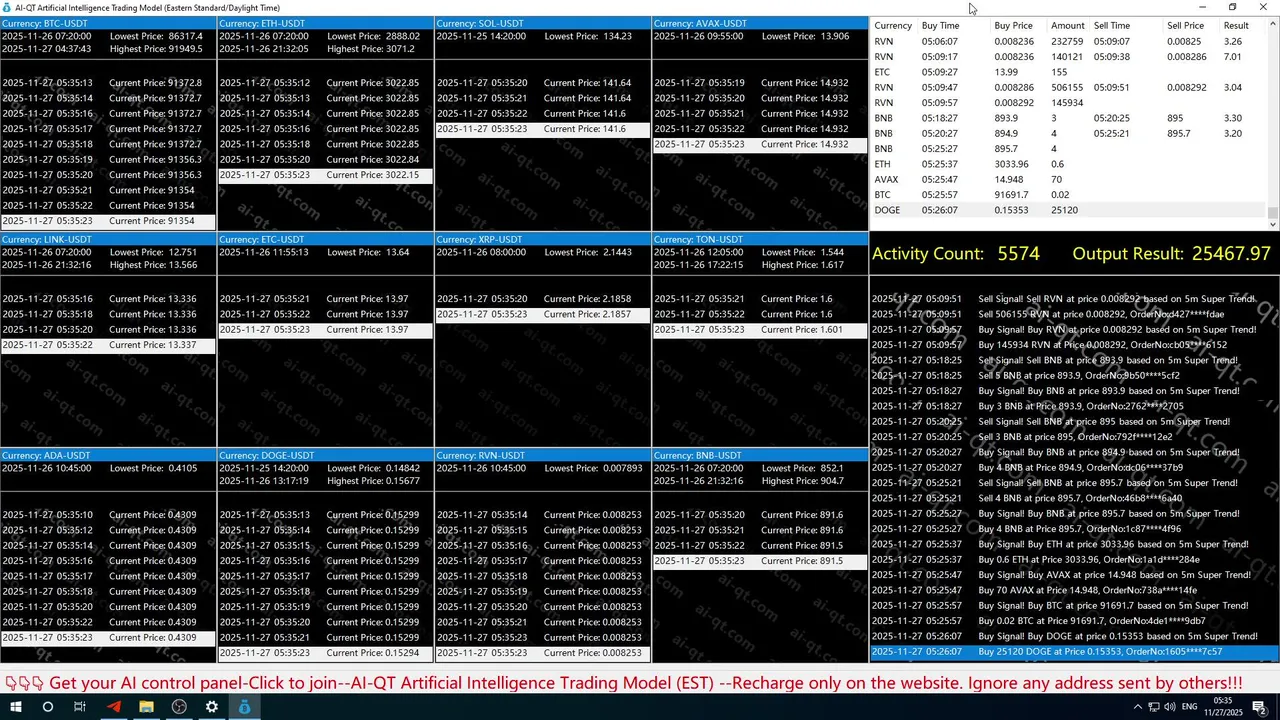Sort by the Currency column header
Screen dimensions: 1280x720
(x=893, y=25)
